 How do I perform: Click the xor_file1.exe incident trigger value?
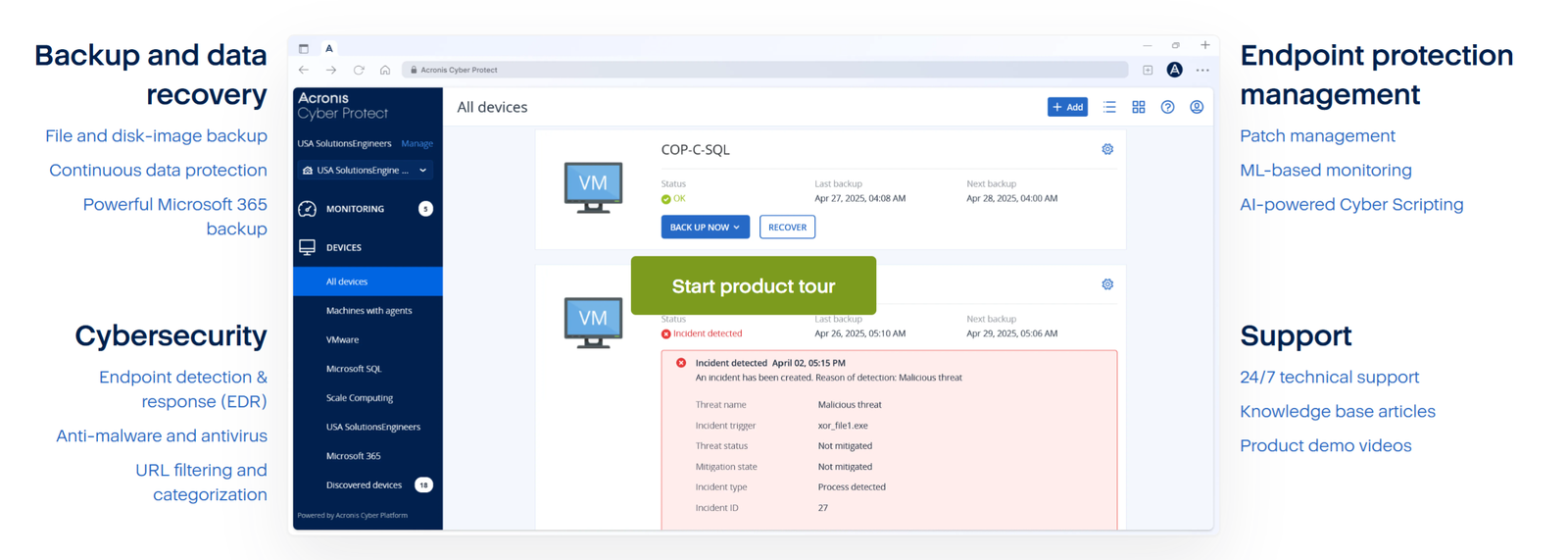click(x=843, y=426)
